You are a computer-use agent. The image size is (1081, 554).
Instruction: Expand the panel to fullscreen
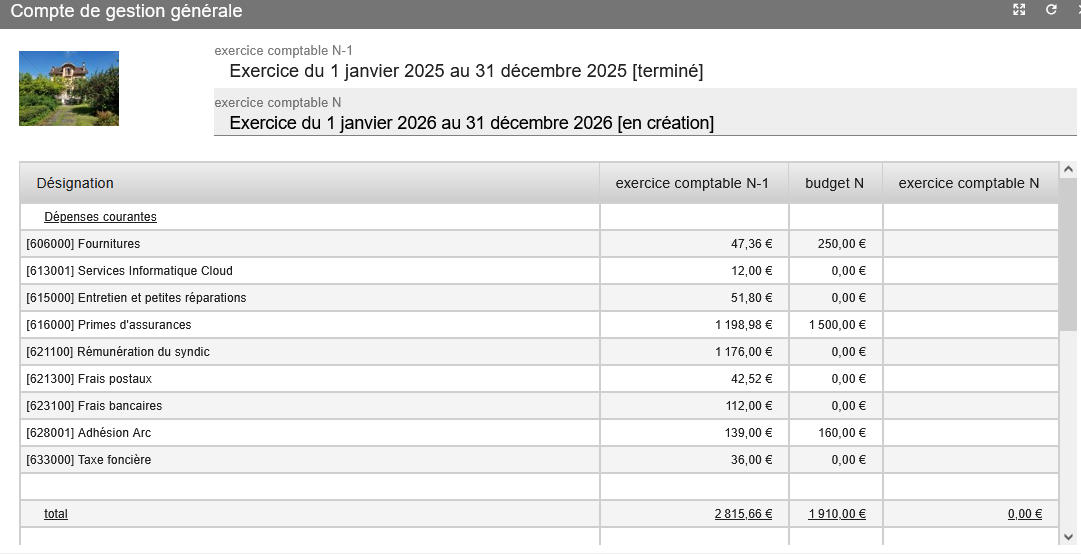pos(1019,10)
